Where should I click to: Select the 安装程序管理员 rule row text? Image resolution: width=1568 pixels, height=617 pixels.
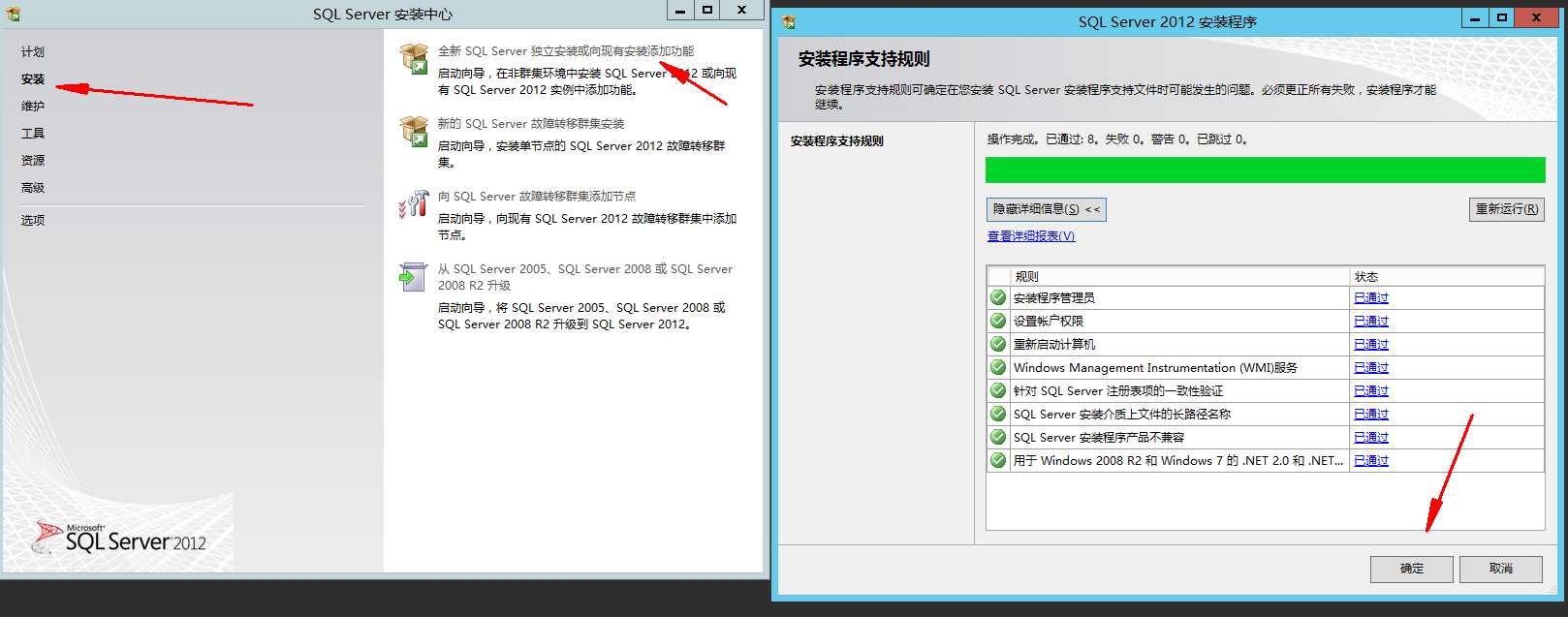(1054, 298)
